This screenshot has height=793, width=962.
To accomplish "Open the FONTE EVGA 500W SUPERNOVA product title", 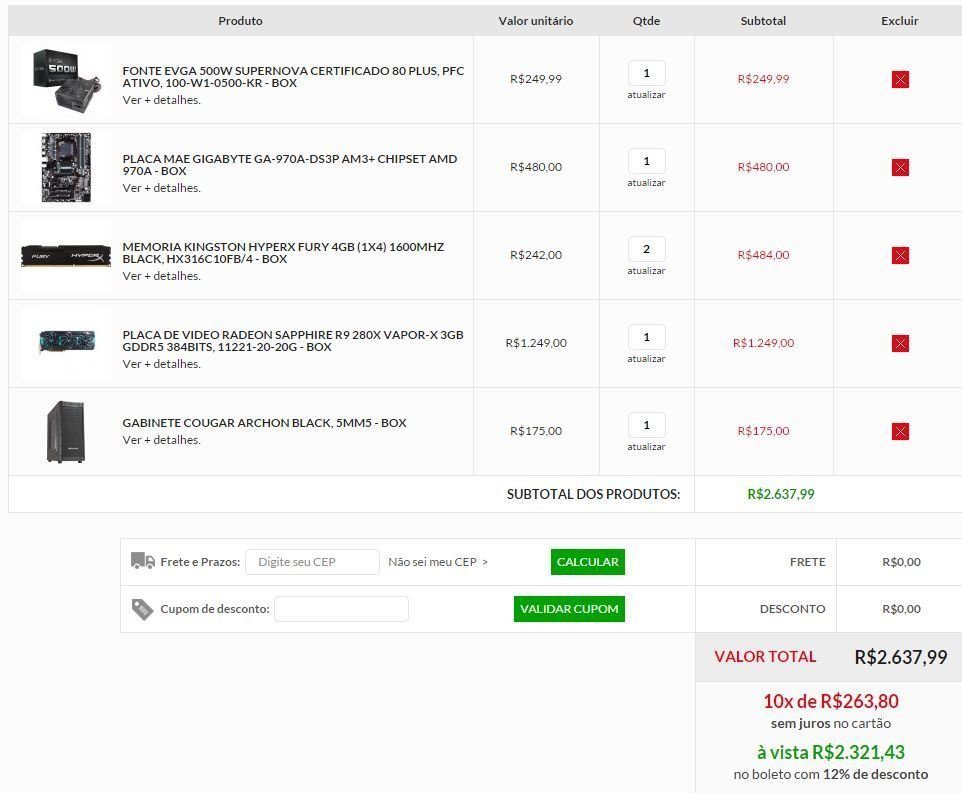I will coord(293,77).
